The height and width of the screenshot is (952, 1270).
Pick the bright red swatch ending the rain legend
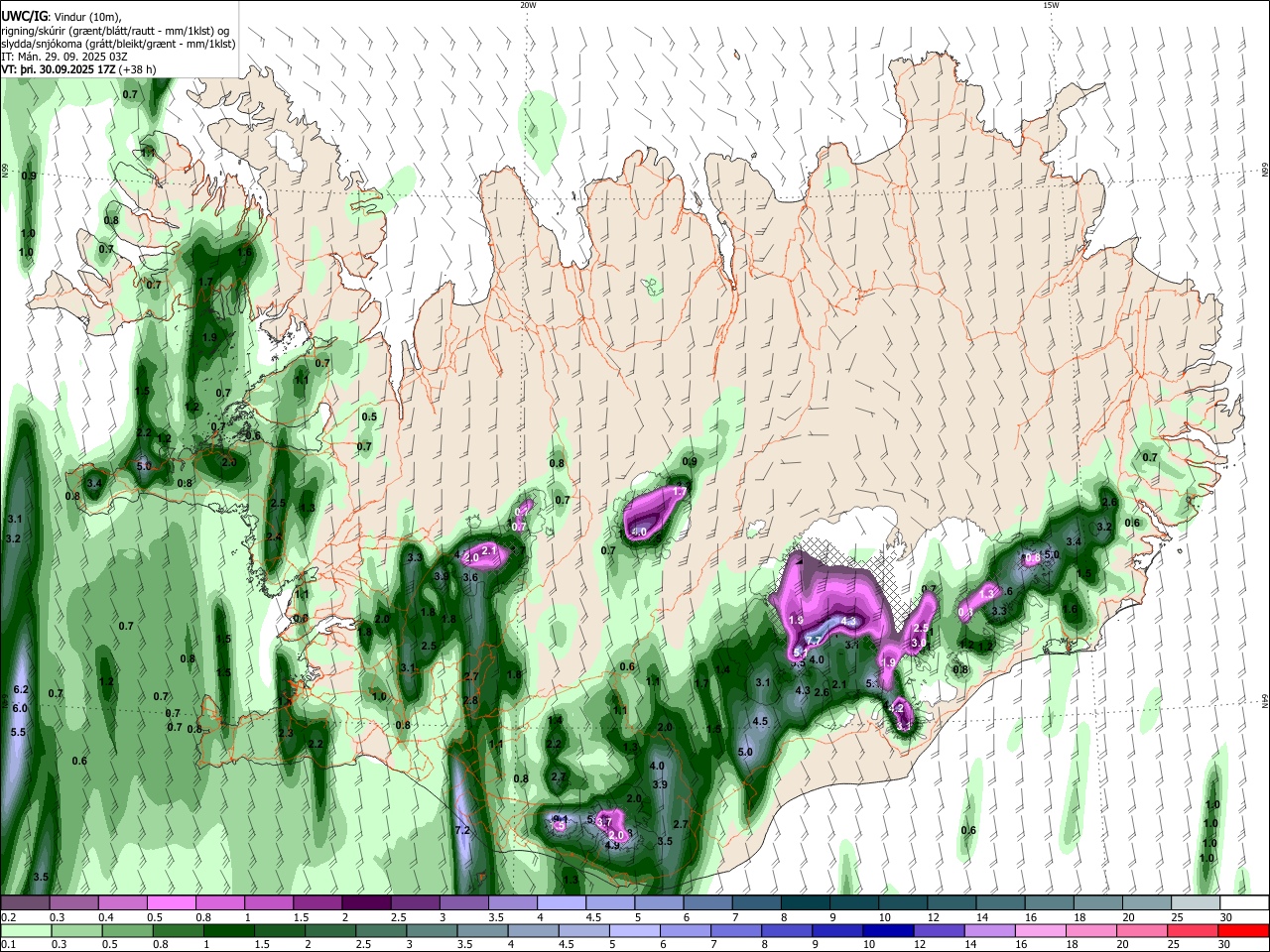(1241, 931)
